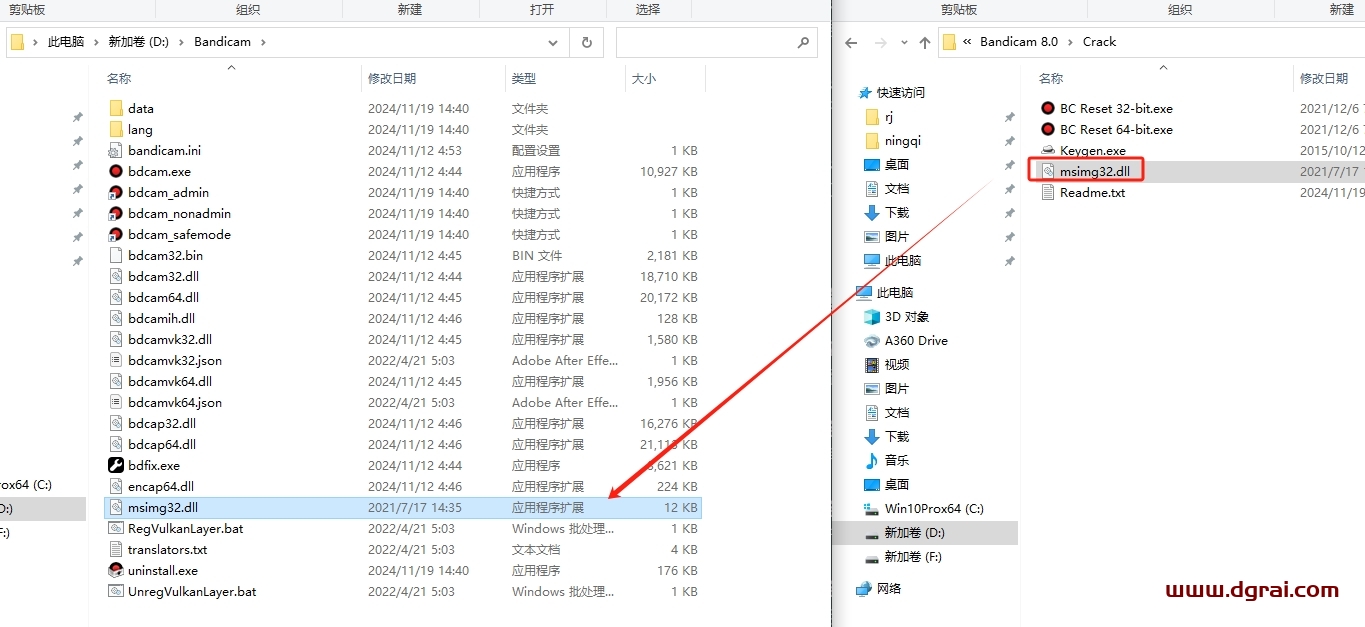Image resolution: width=1365 pixels, height=627 pixels.
Task: Click the bdcamvk32.json file icon
Action: 115,360
